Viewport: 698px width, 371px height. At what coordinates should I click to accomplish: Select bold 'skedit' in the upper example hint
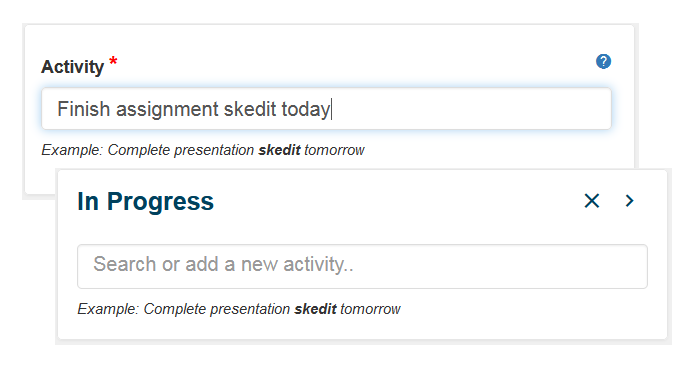tap(280, 150)
